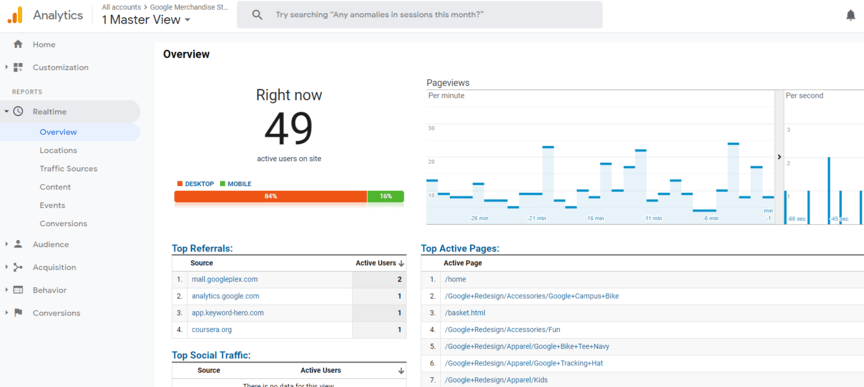
Task: Click the mall.googleplex.com referral
Action: 224,280
